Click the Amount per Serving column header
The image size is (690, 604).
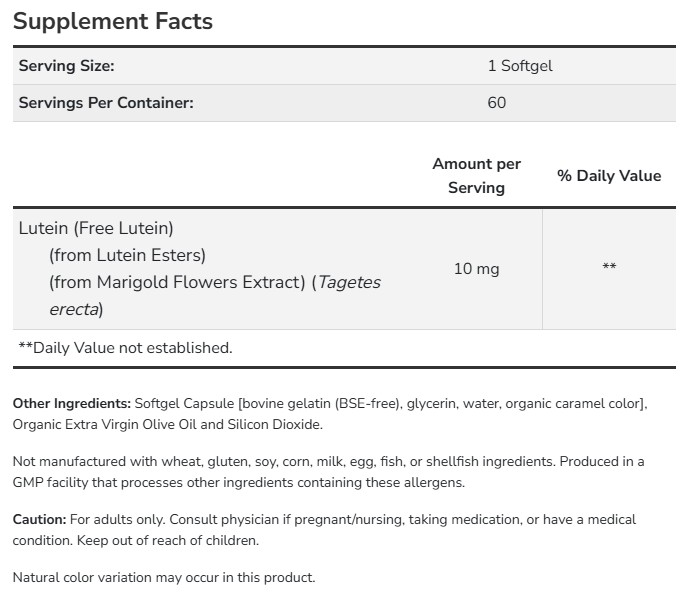(x=476, y=175)
